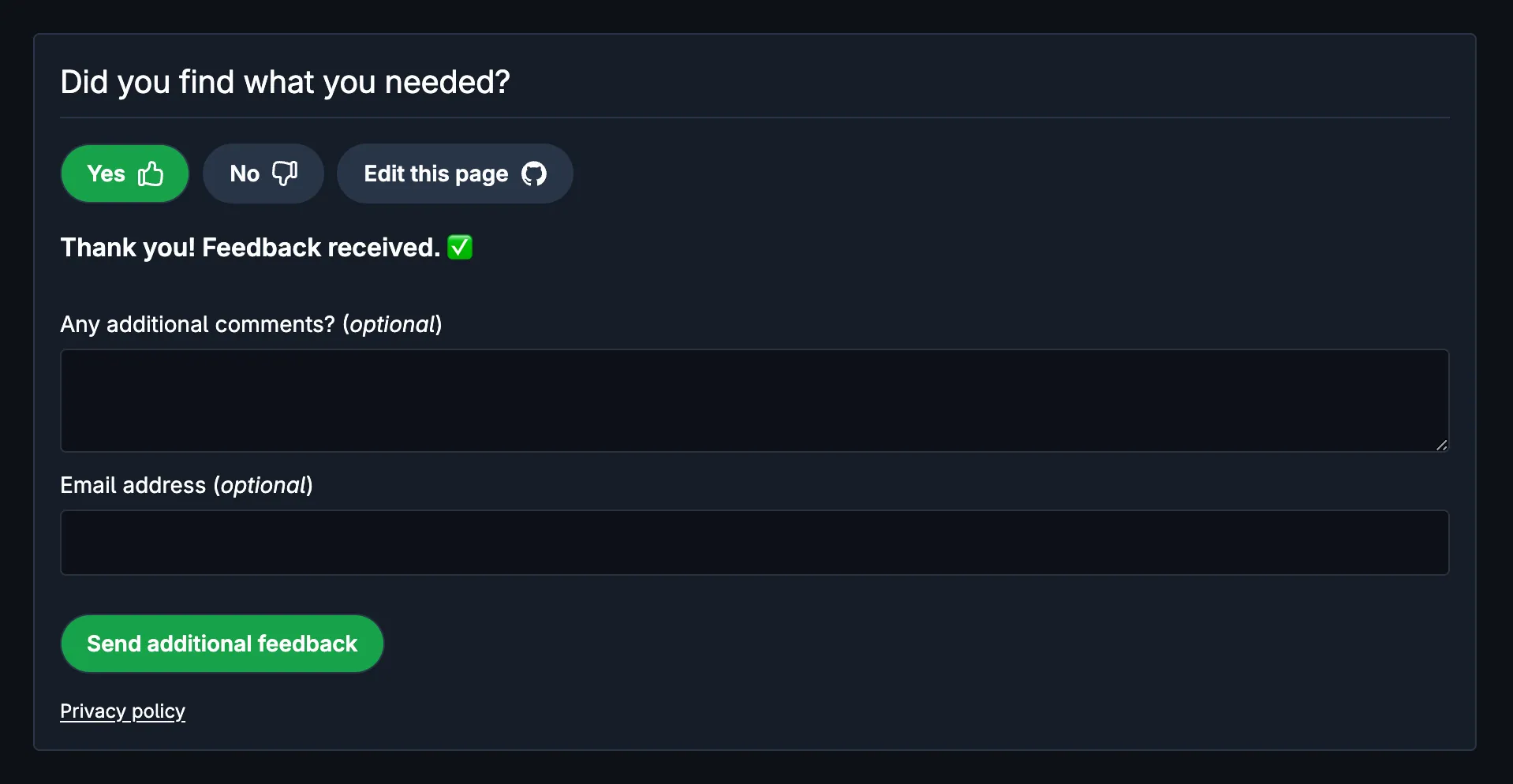Screen dimensions: 1513x784
Task: Click the optional text beside additional comments
Action: [x=394, y=324]
